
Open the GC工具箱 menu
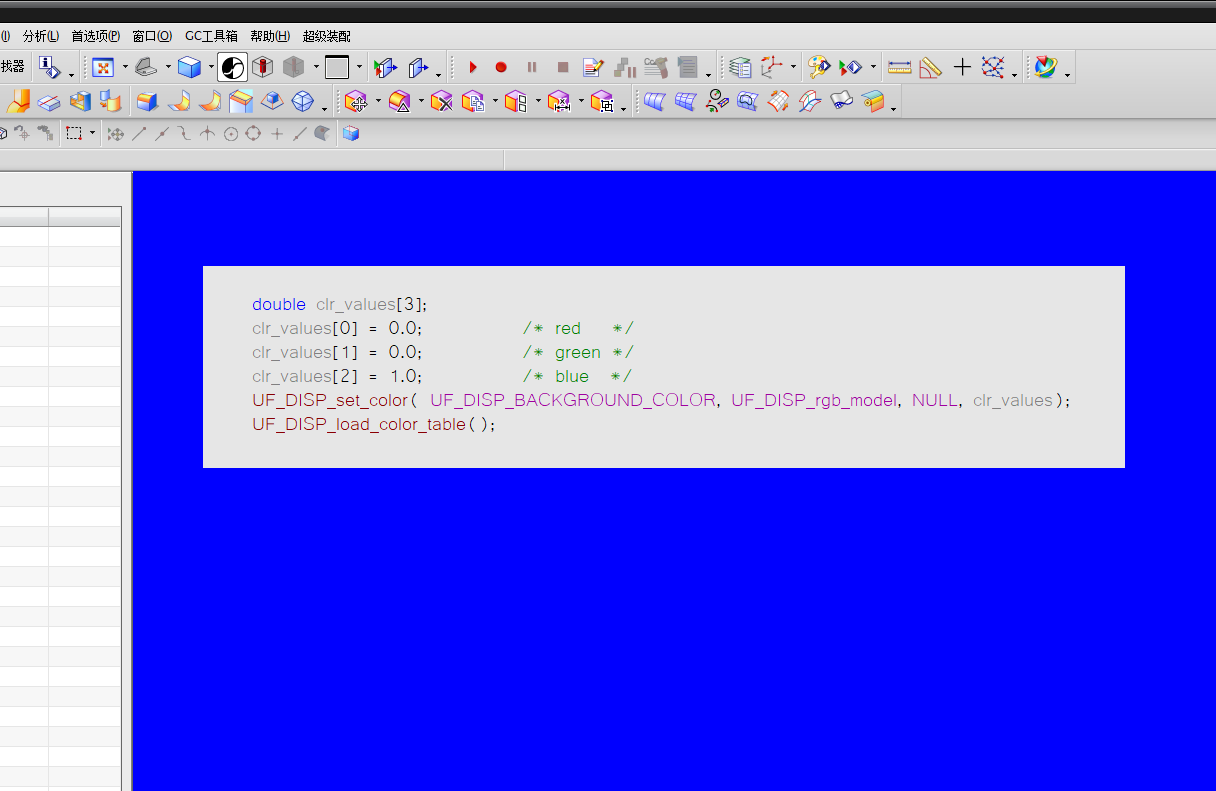click(211, 36)
